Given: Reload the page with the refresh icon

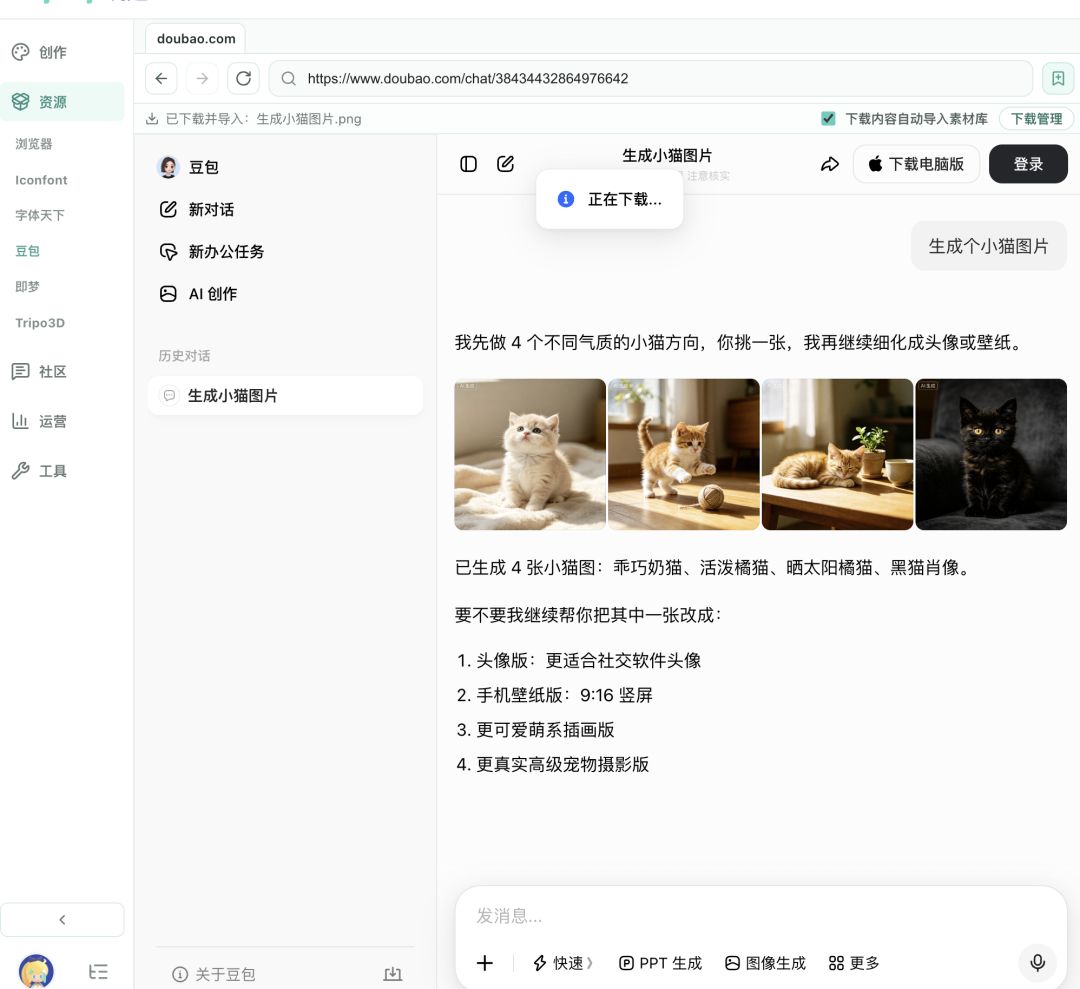Looking at the screenshot, I should coord(243,79).
